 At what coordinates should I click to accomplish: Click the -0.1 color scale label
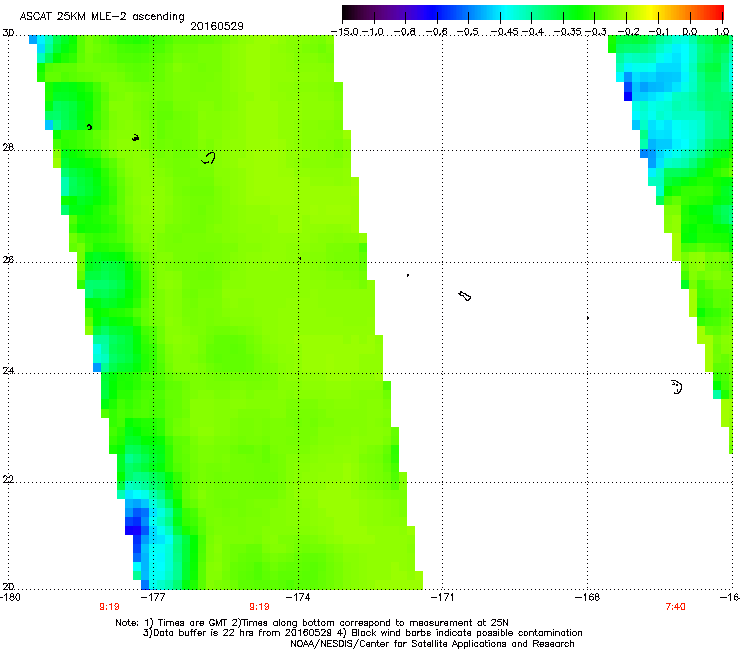click(659, 32)
